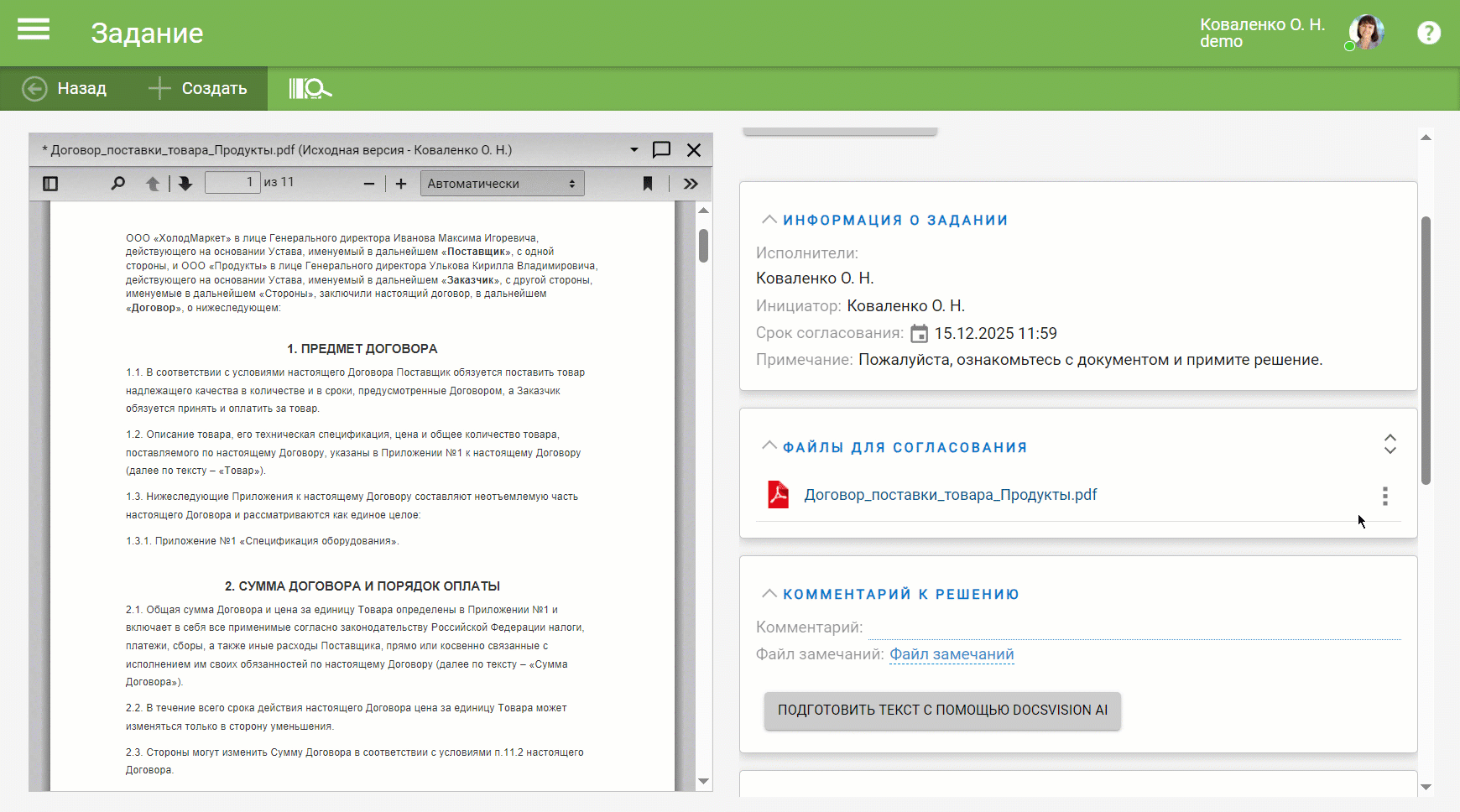Toggle the PDF viewer sidebar
Viewport: 1460px width, 812px height.
(50, 184)
